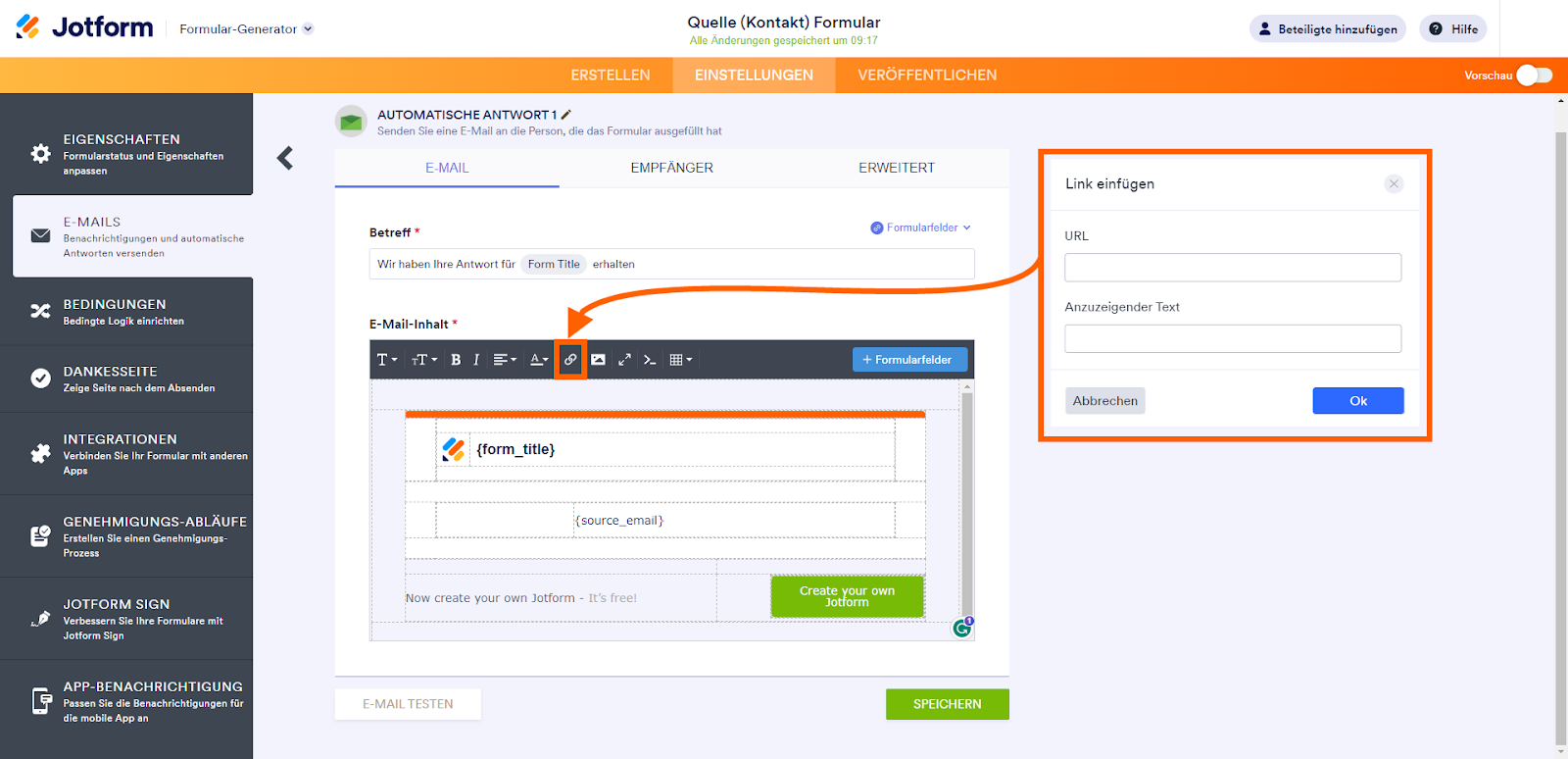Select the E-Mail sub-tab
Screen dimensions: 1568x759
(447, 168)
